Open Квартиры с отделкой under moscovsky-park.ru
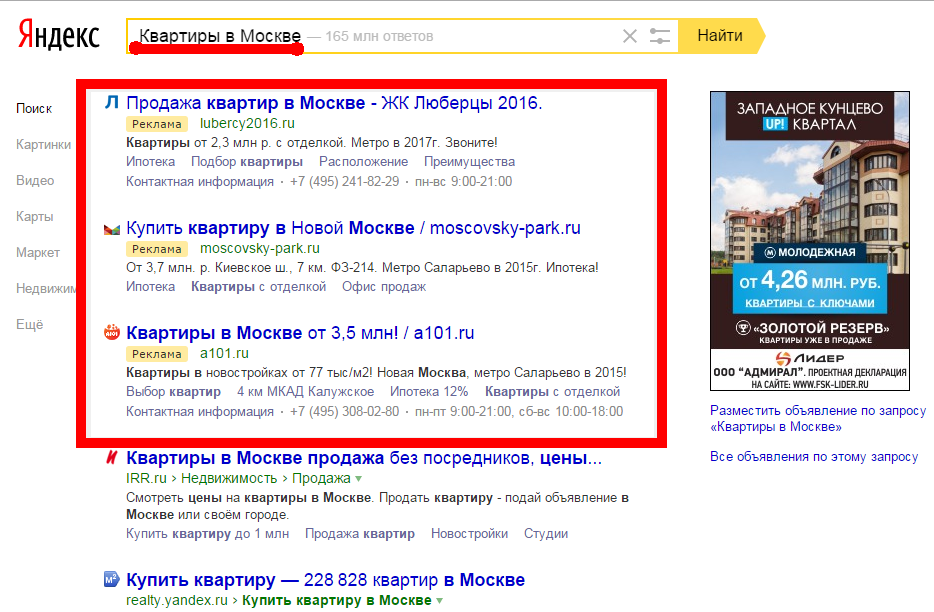This screenshot has height=612, width=934. 259,287
